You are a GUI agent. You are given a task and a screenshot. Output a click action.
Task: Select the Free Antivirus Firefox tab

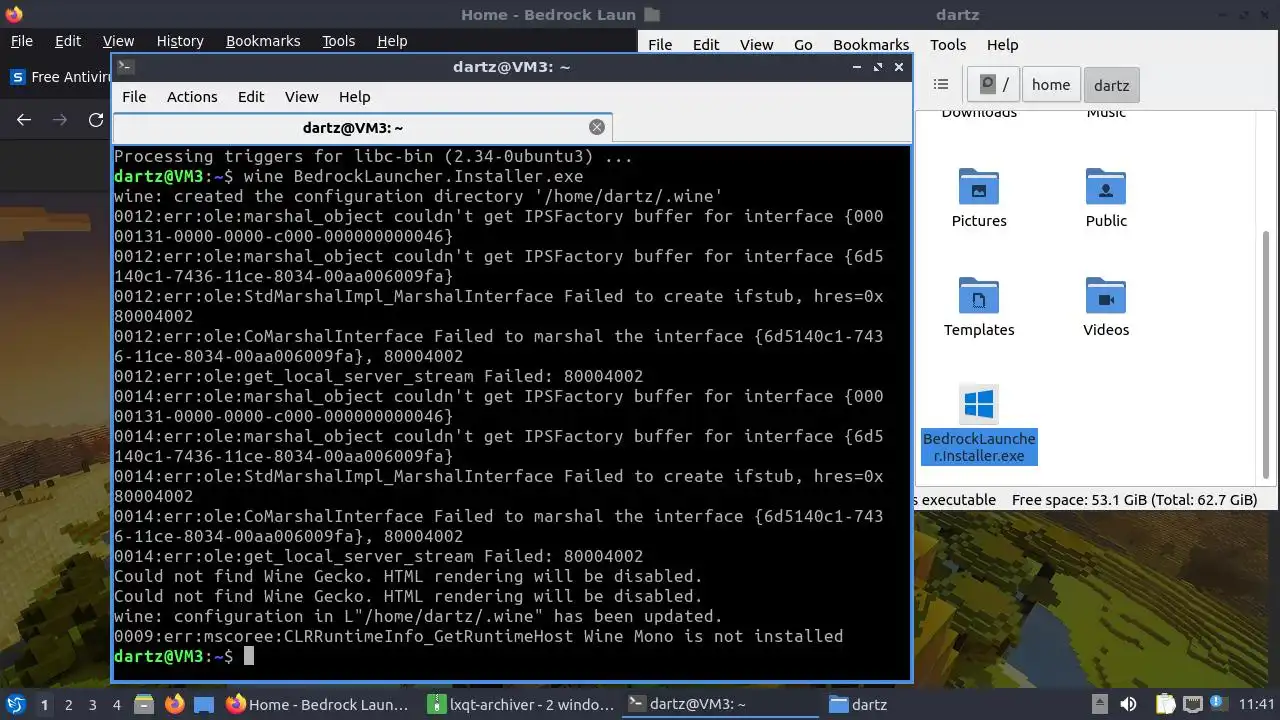(x=60, y=77)
